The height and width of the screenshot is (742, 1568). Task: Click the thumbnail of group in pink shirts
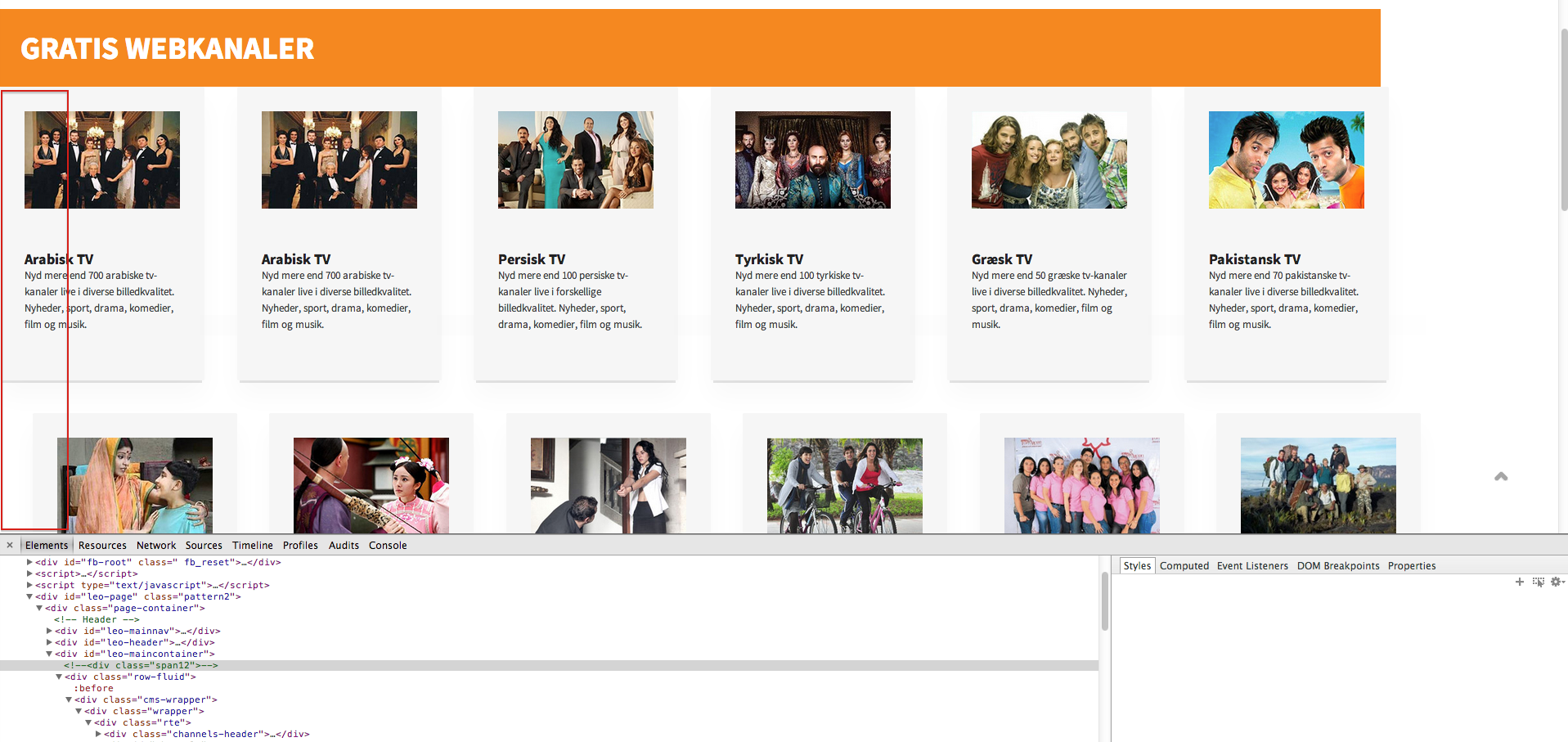click(x=1082, y=485)
